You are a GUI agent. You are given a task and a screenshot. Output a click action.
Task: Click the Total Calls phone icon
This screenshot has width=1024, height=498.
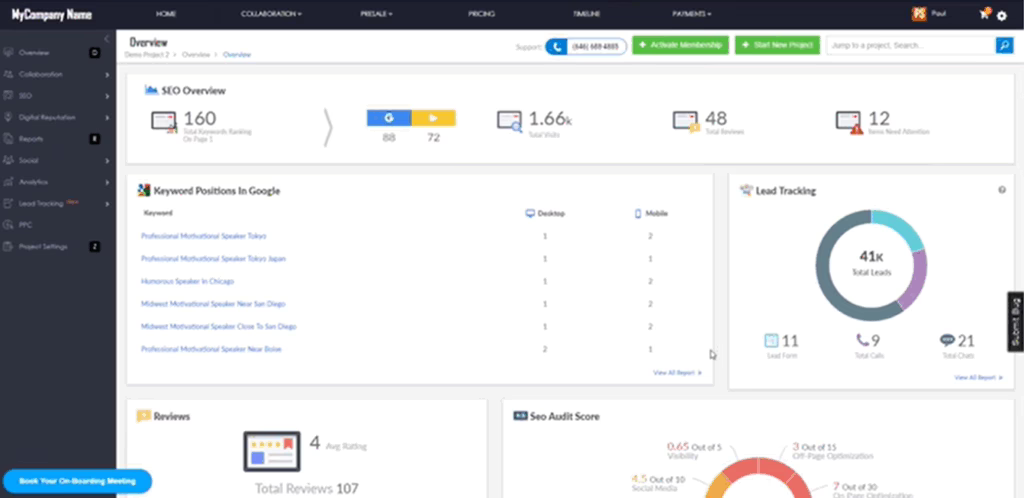[862, 340]
